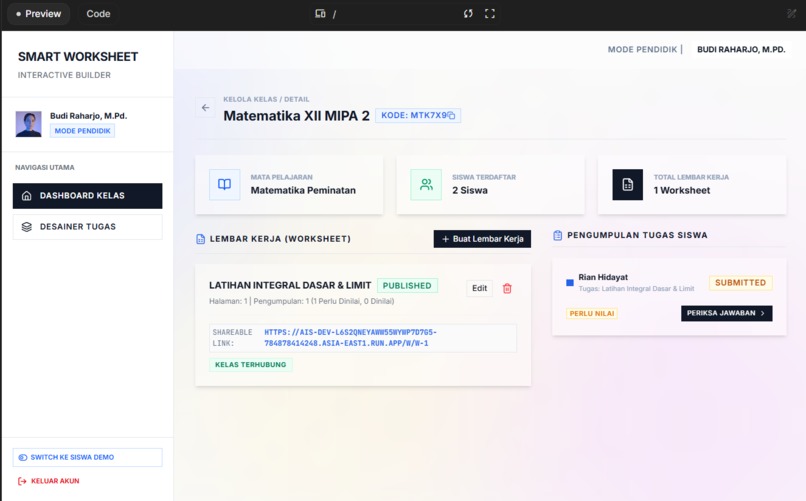Click the Halaman and Pengumpulan info line
The width and height of the screenshot is (806, 501).
[301, 301]
